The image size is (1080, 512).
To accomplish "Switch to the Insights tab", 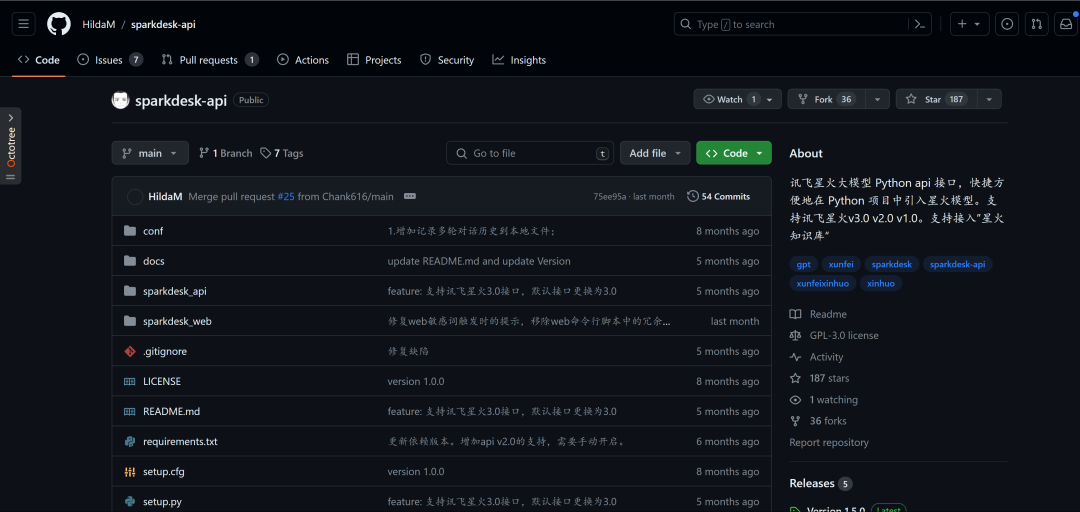I will click(x=519, y=60).
